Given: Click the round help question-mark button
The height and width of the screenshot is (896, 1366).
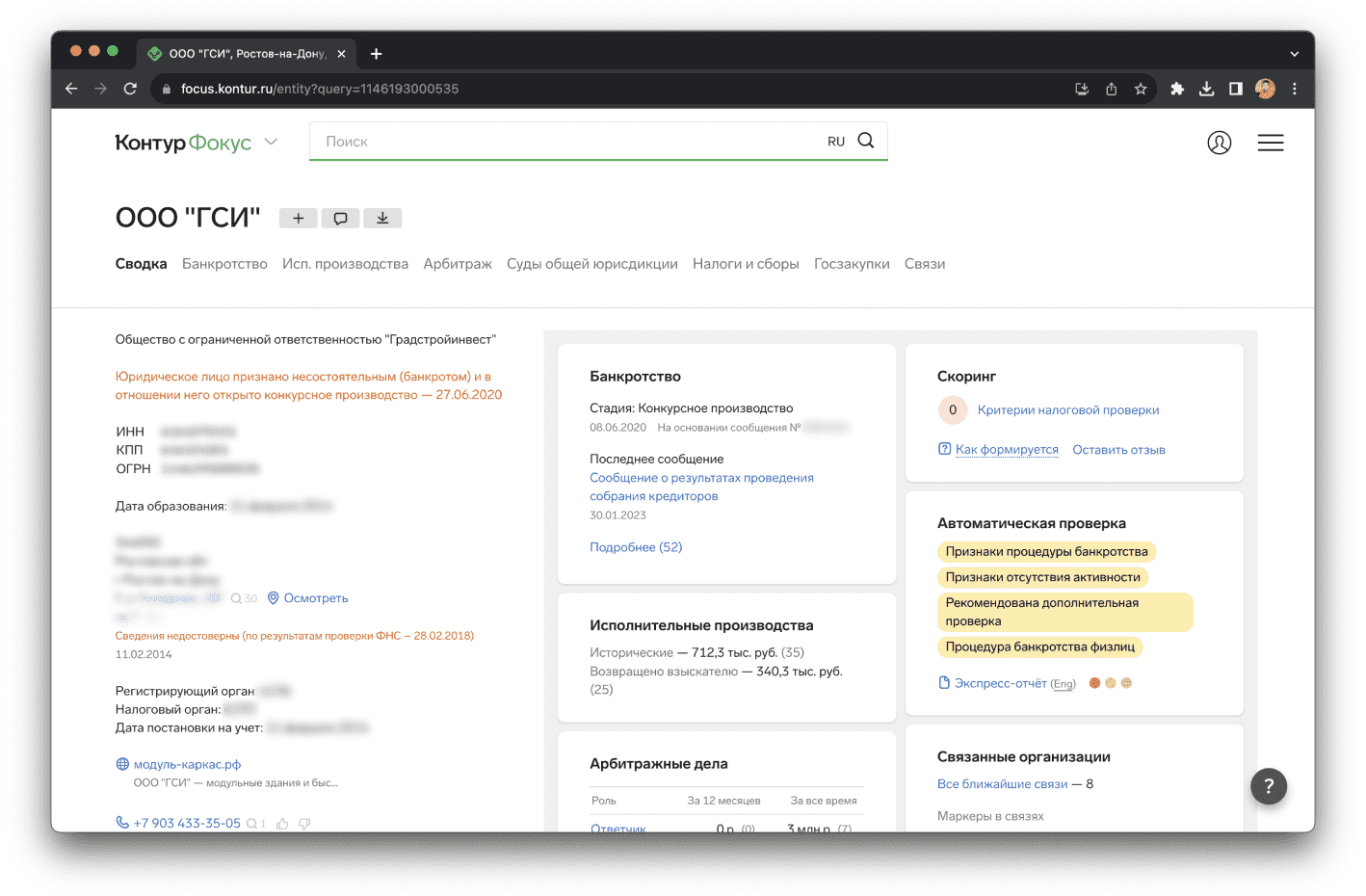Looking at the screenshot, I should pyautogui.click(x=1268, y=786).
